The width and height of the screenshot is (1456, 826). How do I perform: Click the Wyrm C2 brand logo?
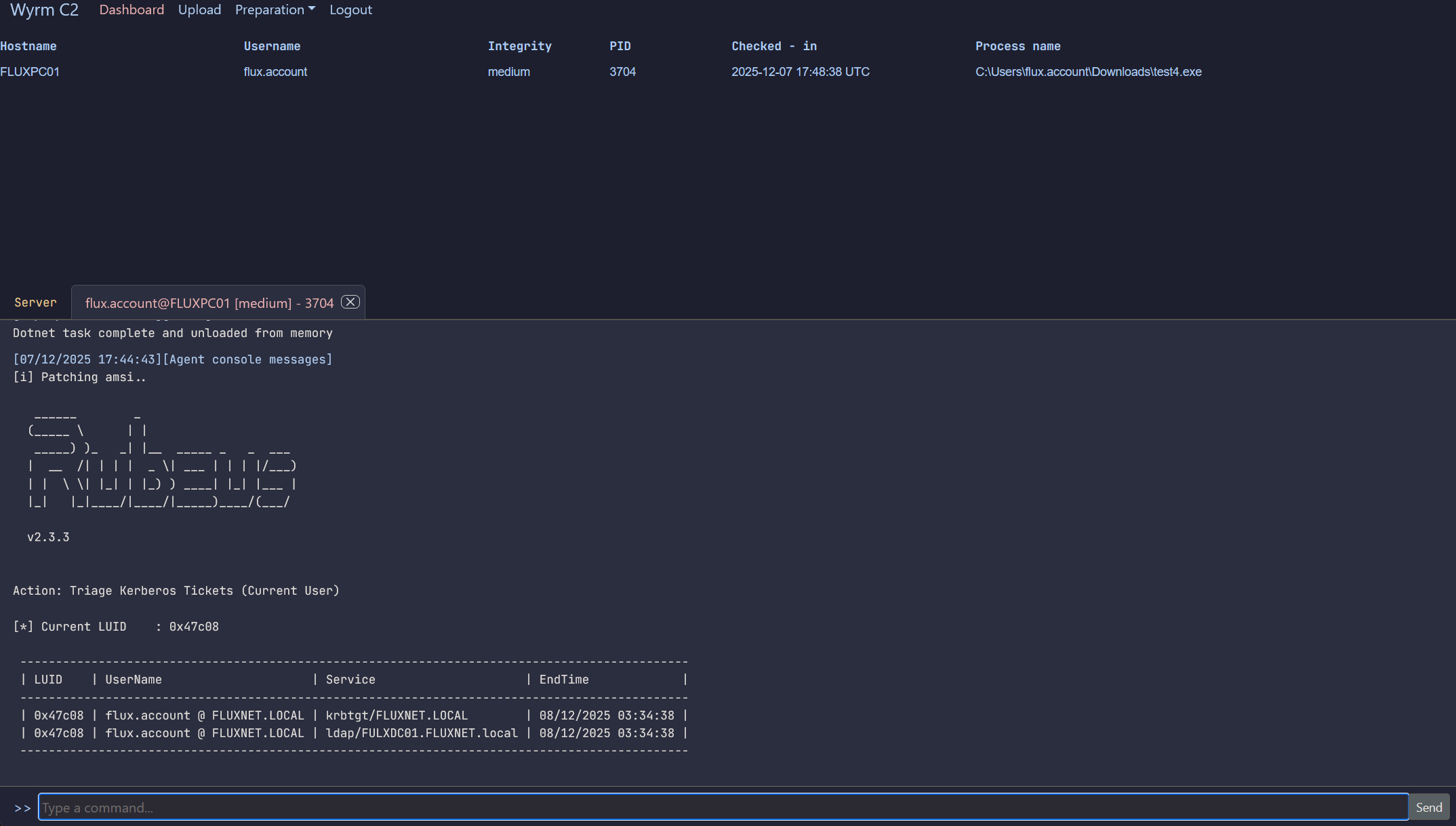(x=44, y=9)
